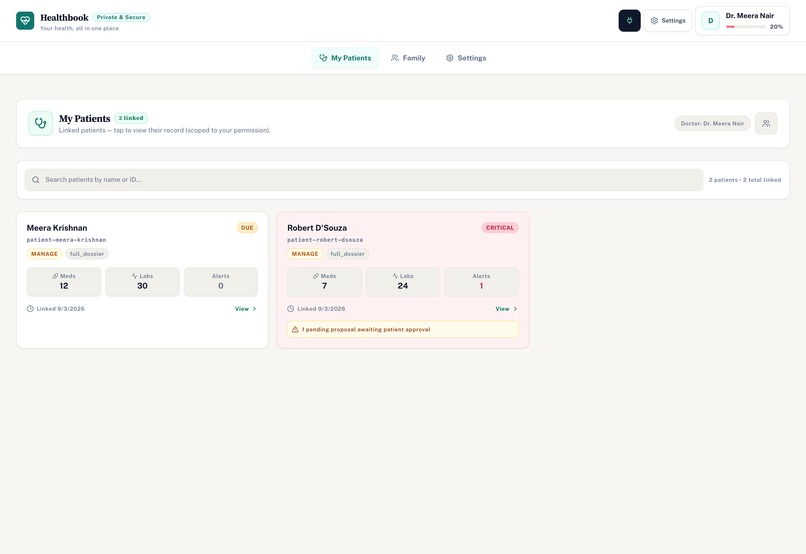The width and height of the screenshot is (806, 554).
Task: Click Meds 7 tile for Robert D'Souza
Action: [324, 282]
